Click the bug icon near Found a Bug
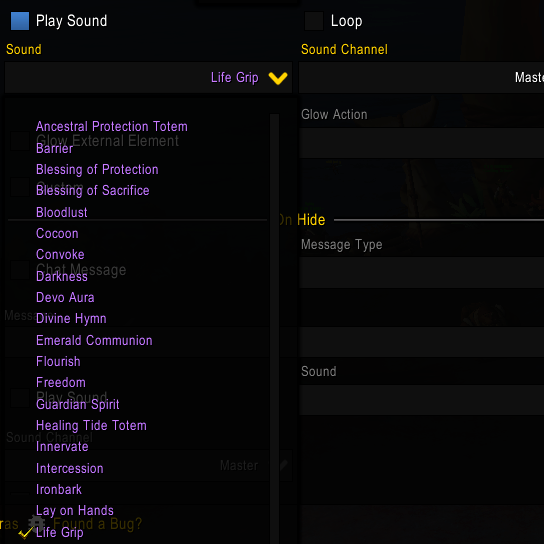544x544 pixels. pyautogui.click(x=36, y=524)
